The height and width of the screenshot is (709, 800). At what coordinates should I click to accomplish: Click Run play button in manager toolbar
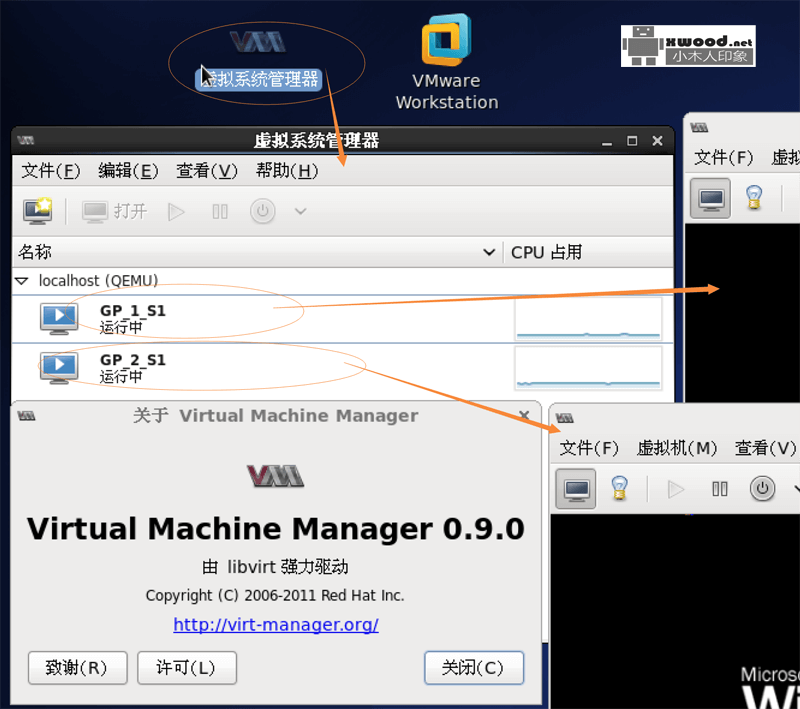[176, 211]
